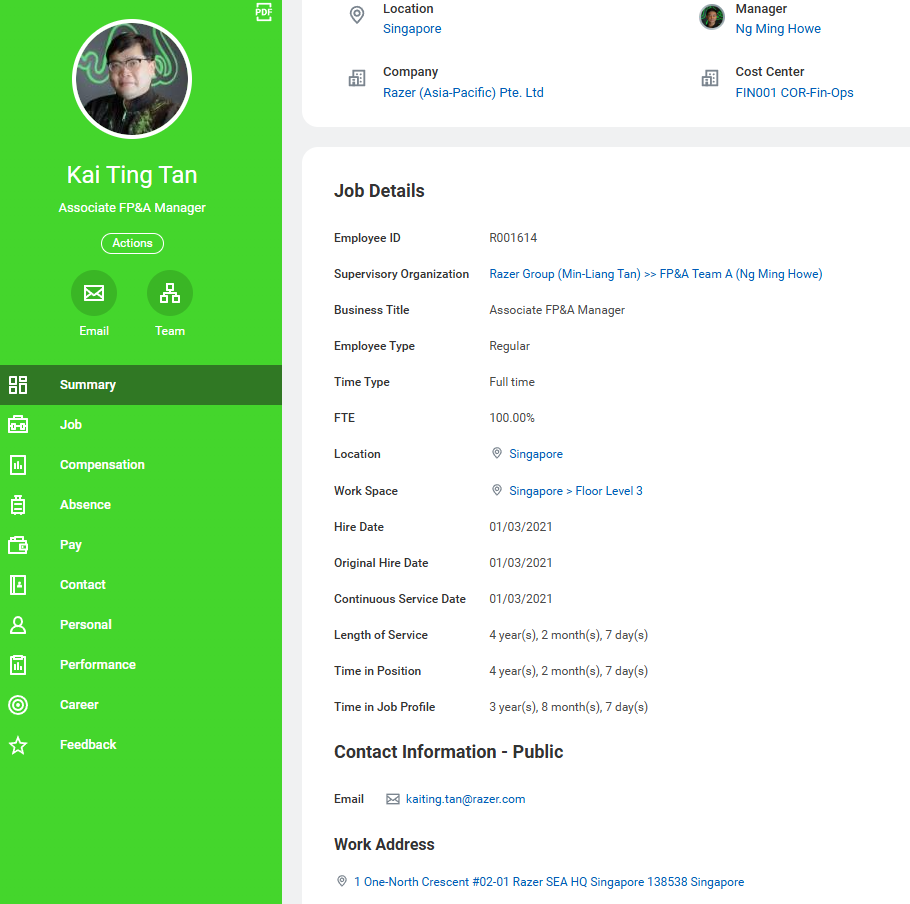Switch to the Summary tab
The height and width of the screenshot is (904, 910).
click(141, 385)
